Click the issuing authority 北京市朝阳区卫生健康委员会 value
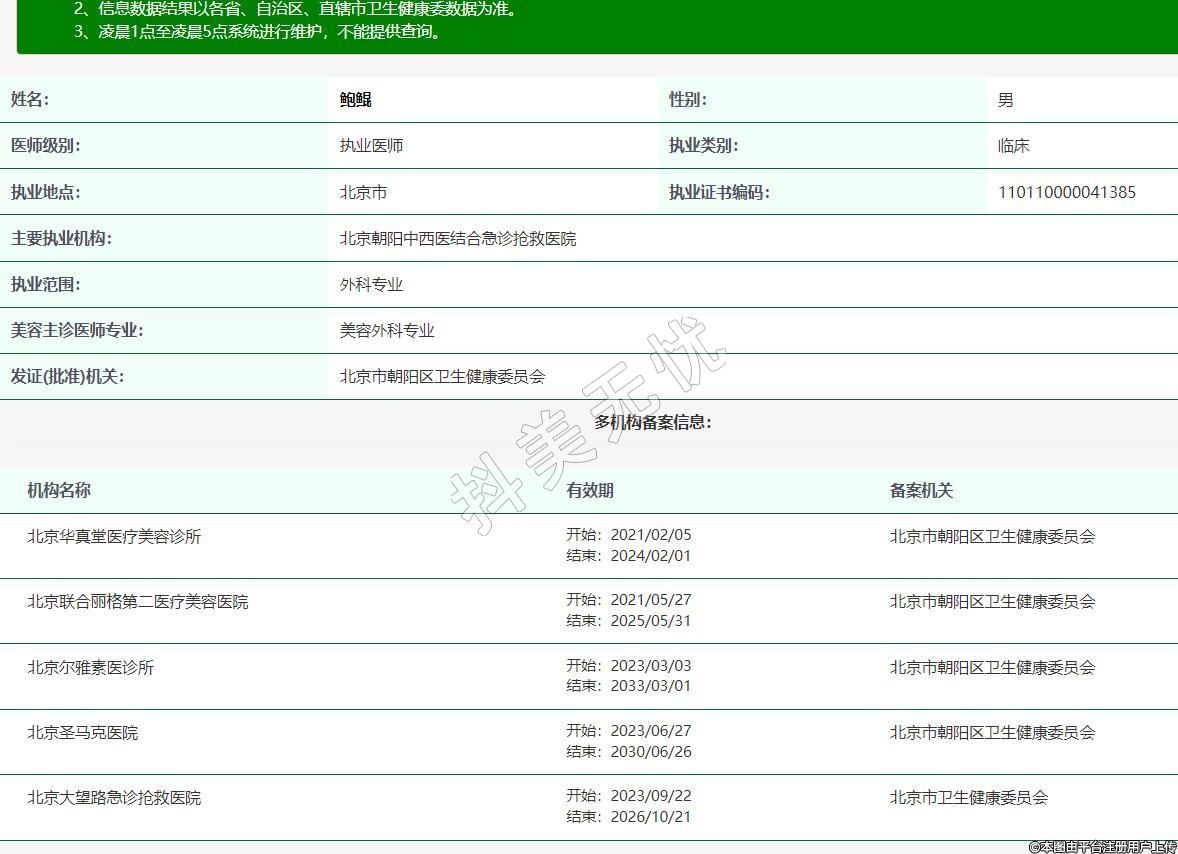Screen dimensions: 1178x854 click(x=442, y=377)
